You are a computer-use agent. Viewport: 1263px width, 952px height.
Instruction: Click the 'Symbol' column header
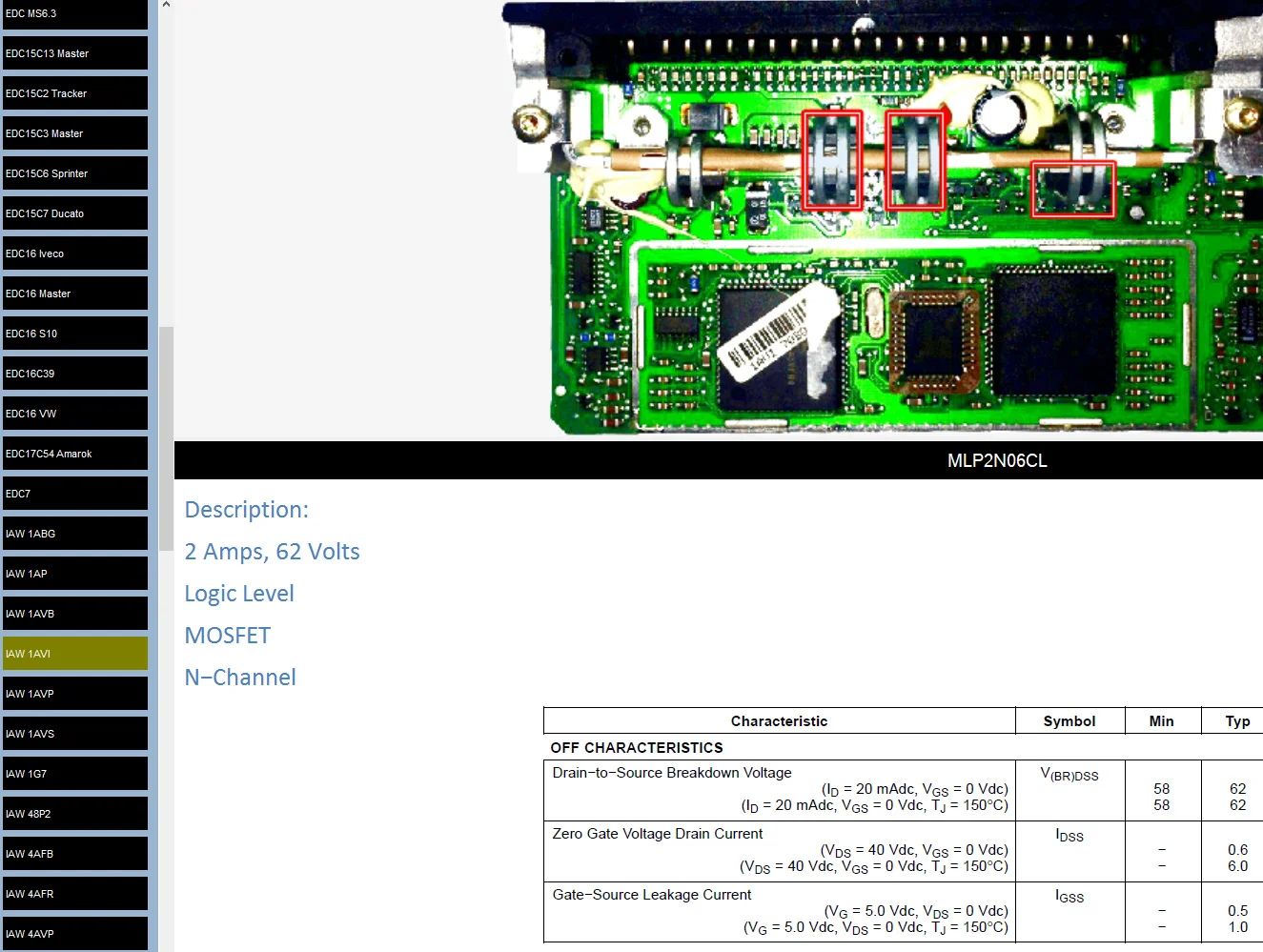click(1069, 721)
